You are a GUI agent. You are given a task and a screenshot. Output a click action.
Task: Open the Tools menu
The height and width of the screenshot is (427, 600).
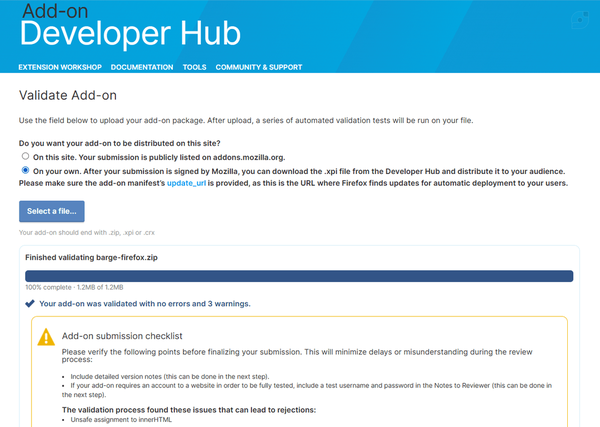pyautogui.click(x=194, y=67)
